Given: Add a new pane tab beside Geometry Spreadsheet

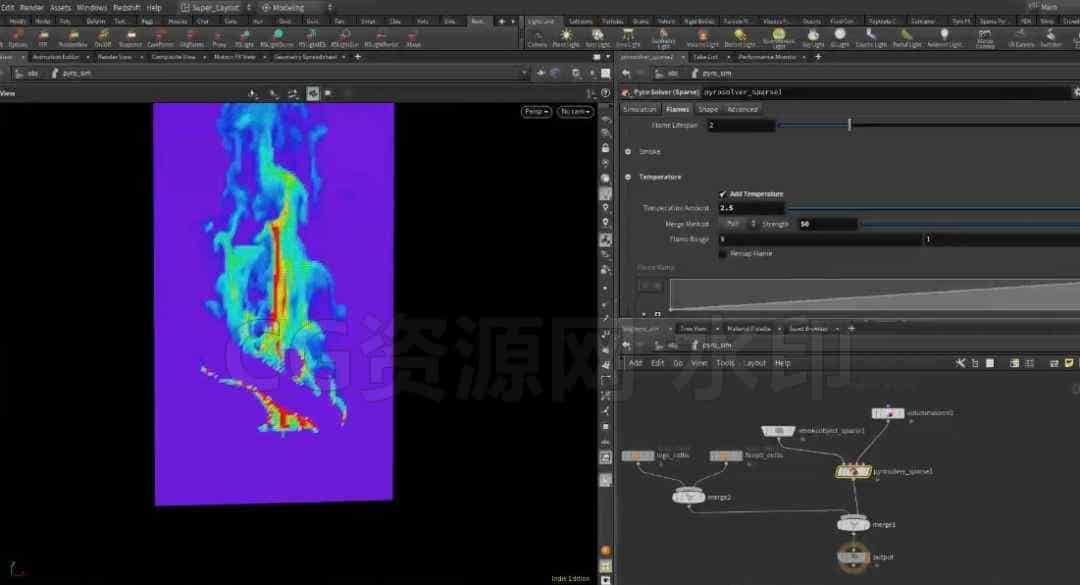Looking at the screenshot, I should pos(357,57).
